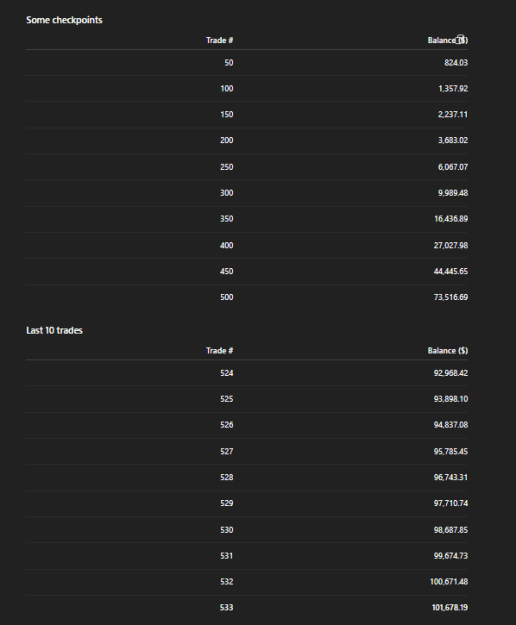Click the Balance ($) header in Last 10 trades
Image resolution: width=516 pixels, height=625 pixels.
click(x=448, y=351)
